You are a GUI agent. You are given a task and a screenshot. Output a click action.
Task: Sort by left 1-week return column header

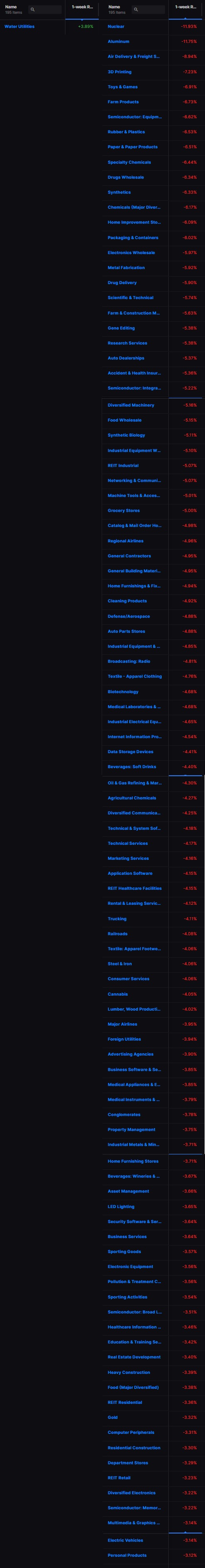tap(82, 7)
